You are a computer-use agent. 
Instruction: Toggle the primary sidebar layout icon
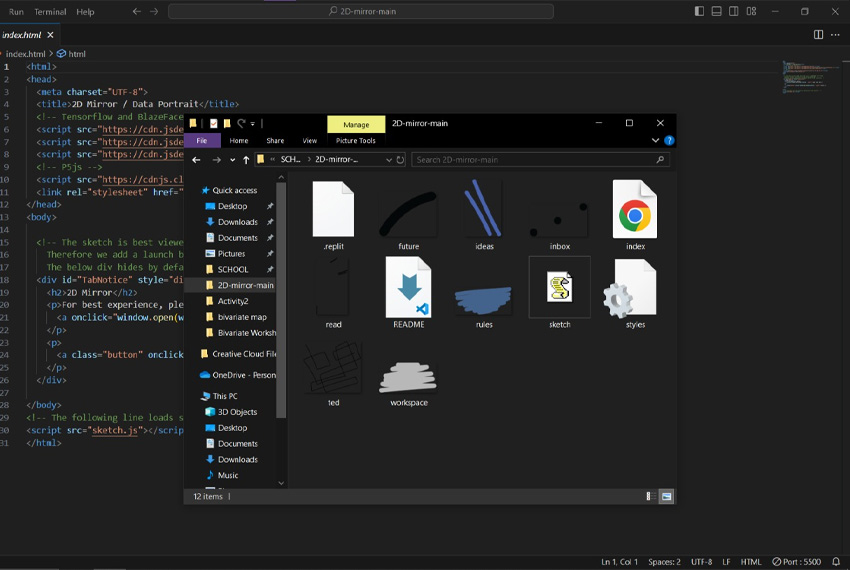click(x=699, y=12)
